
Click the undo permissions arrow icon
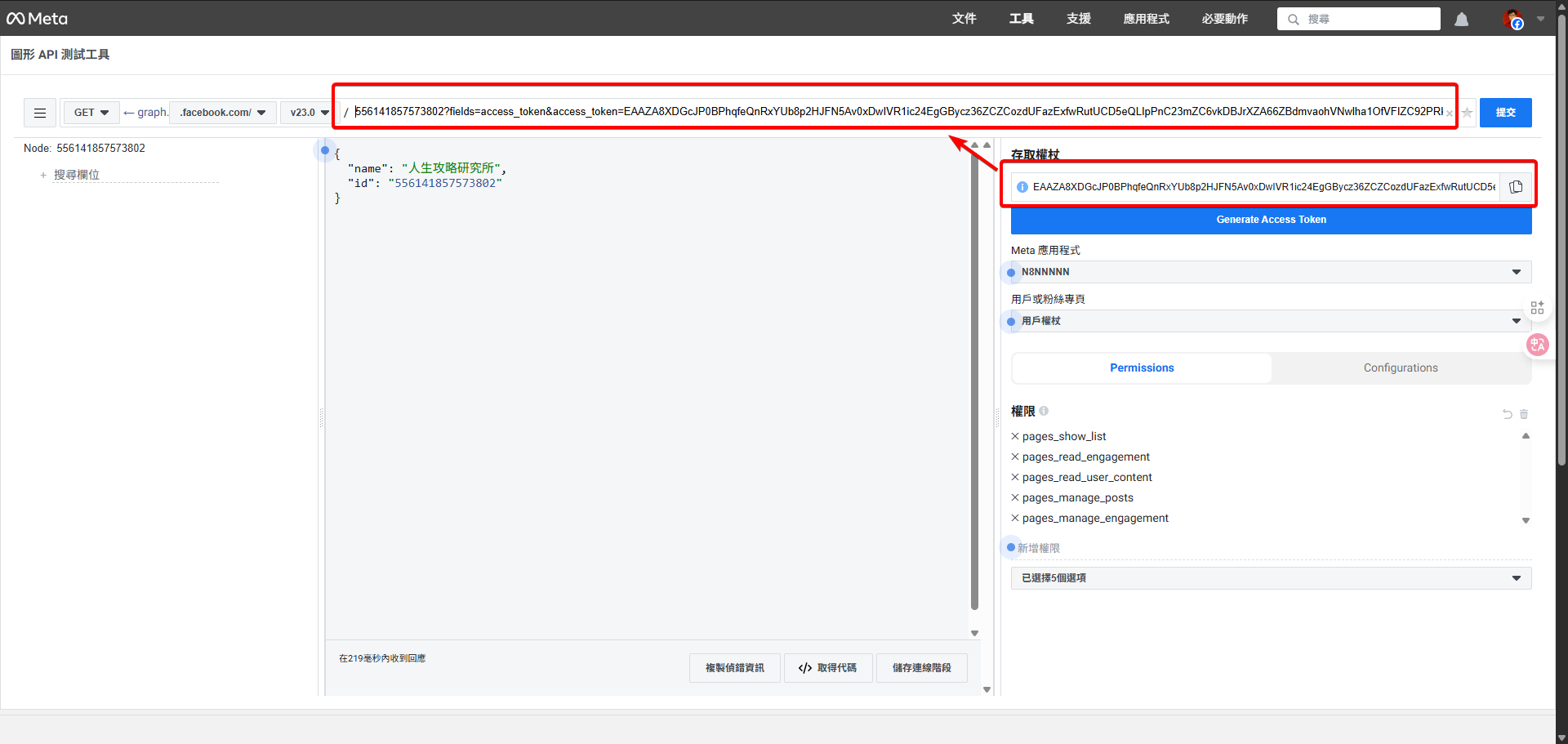click(x=1508, y=414)
